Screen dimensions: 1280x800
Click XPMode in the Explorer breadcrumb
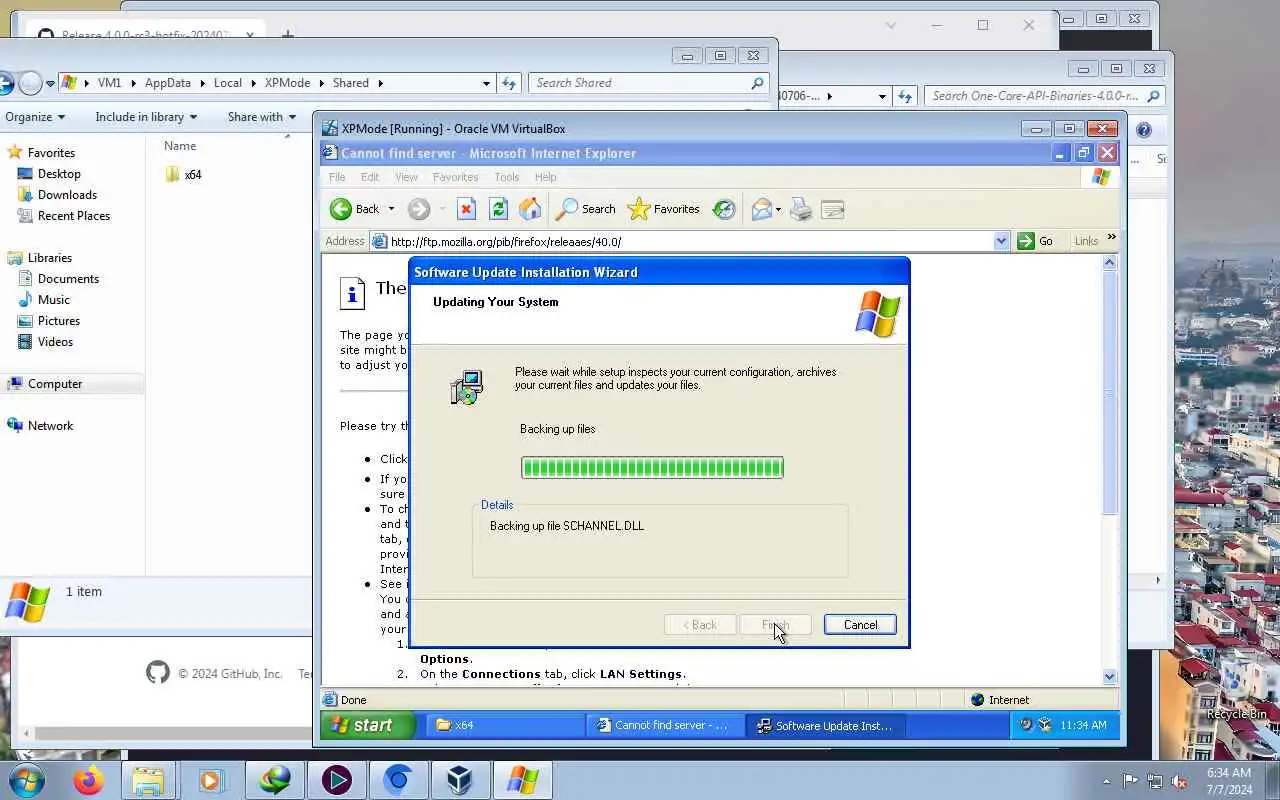pos(288,83)
